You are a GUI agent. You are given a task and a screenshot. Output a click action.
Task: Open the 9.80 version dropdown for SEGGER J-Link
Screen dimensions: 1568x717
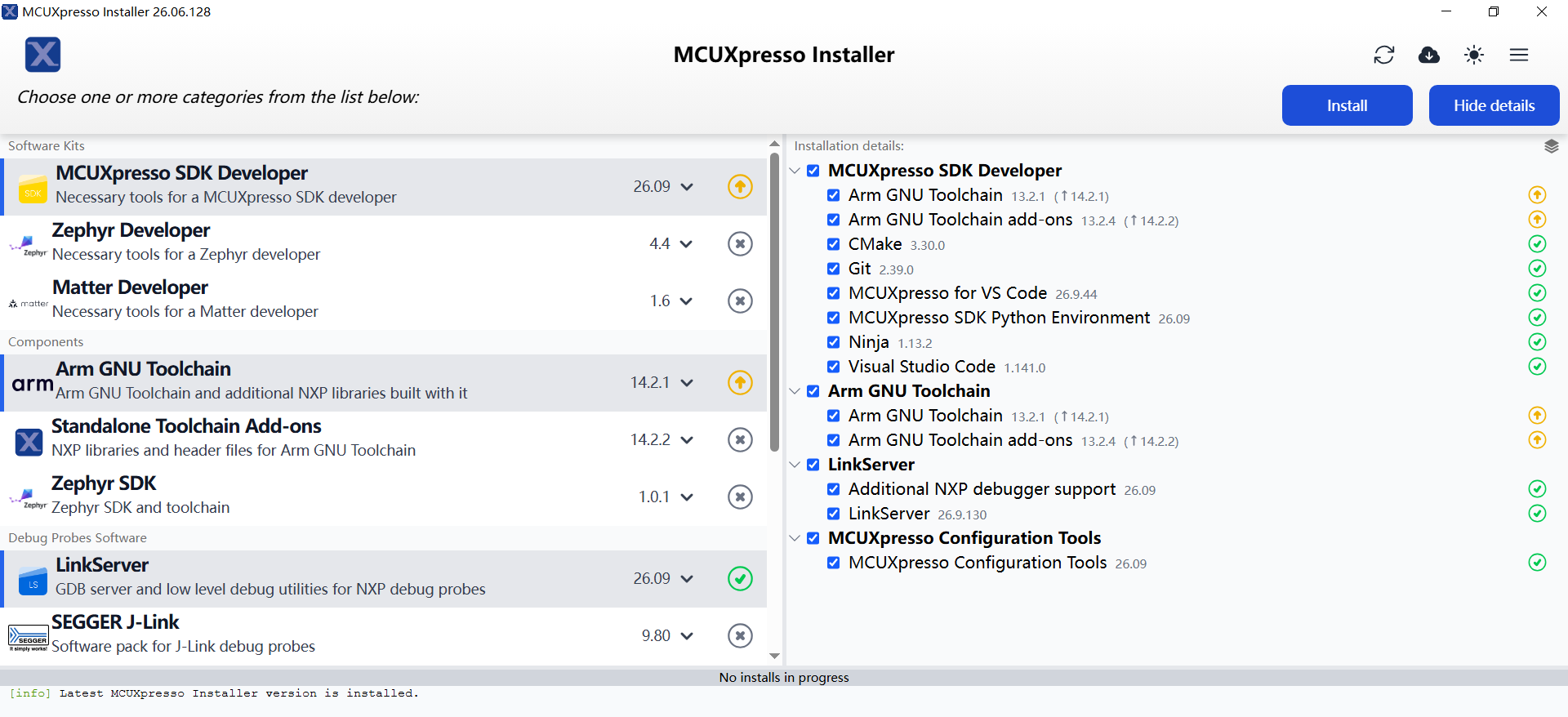(x=667, y=635)
